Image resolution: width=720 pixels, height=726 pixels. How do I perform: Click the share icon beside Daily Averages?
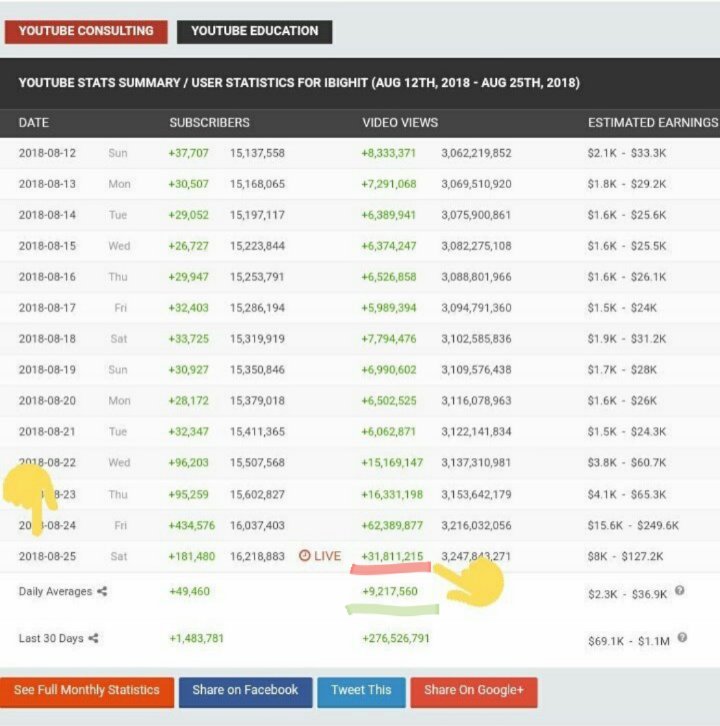[102, 591]
